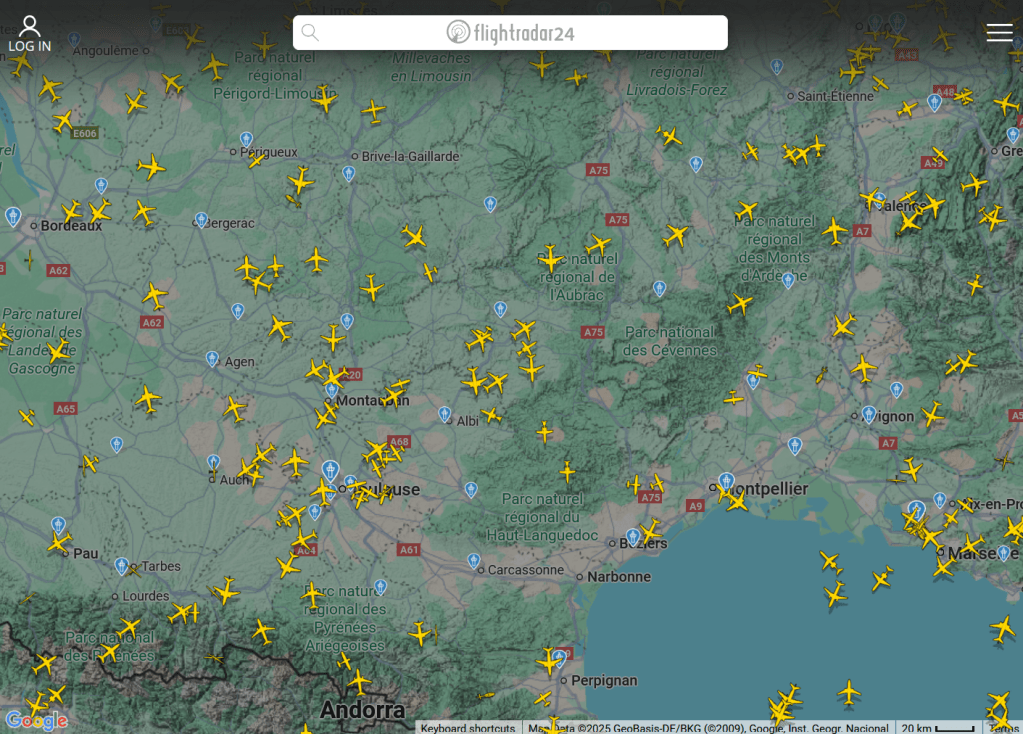Open the Bergerac airport pin
Viewport: 1023px width, 734px height.
[x=201, y=219]
